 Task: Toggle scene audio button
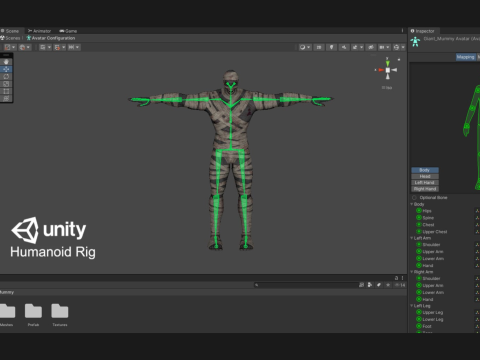click(x=344, y=47)
